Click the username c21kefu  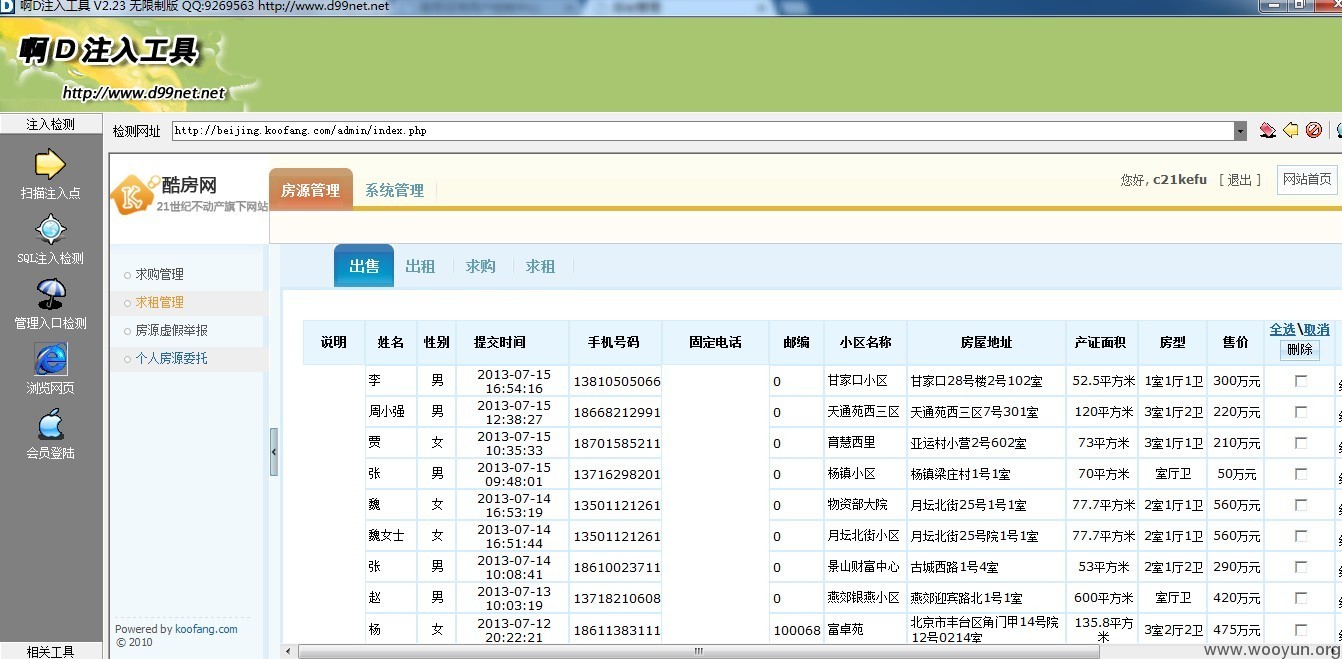[1180, 180]
